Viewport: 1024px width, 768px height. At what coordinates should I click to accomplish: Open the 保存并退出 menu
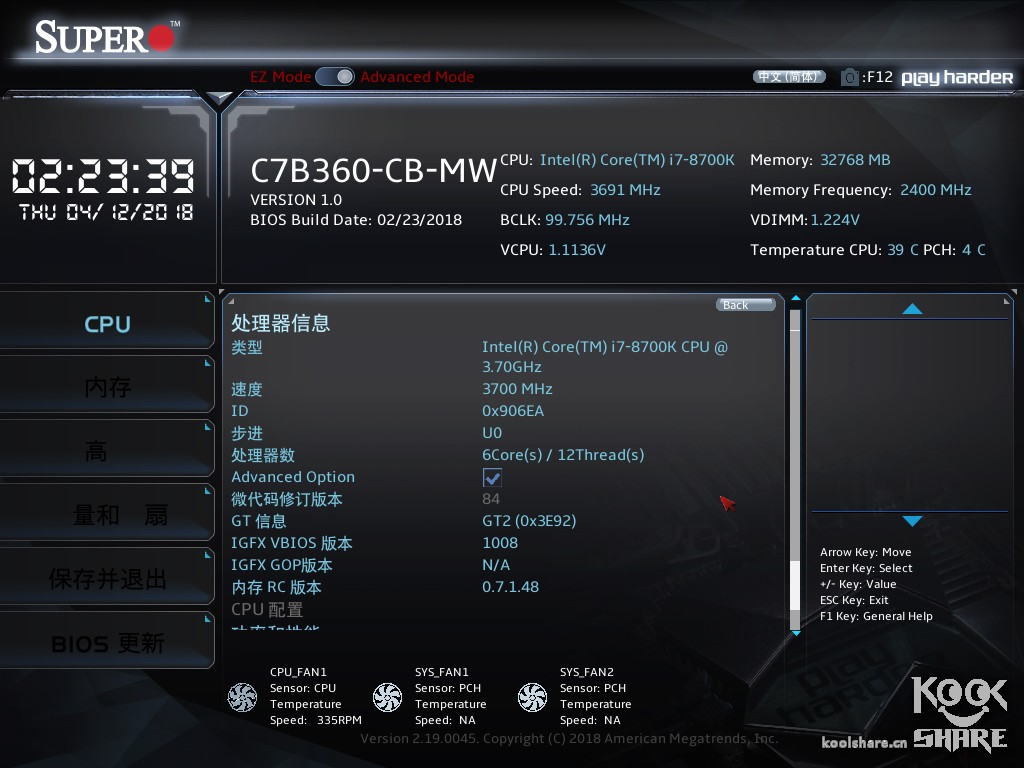107,579
